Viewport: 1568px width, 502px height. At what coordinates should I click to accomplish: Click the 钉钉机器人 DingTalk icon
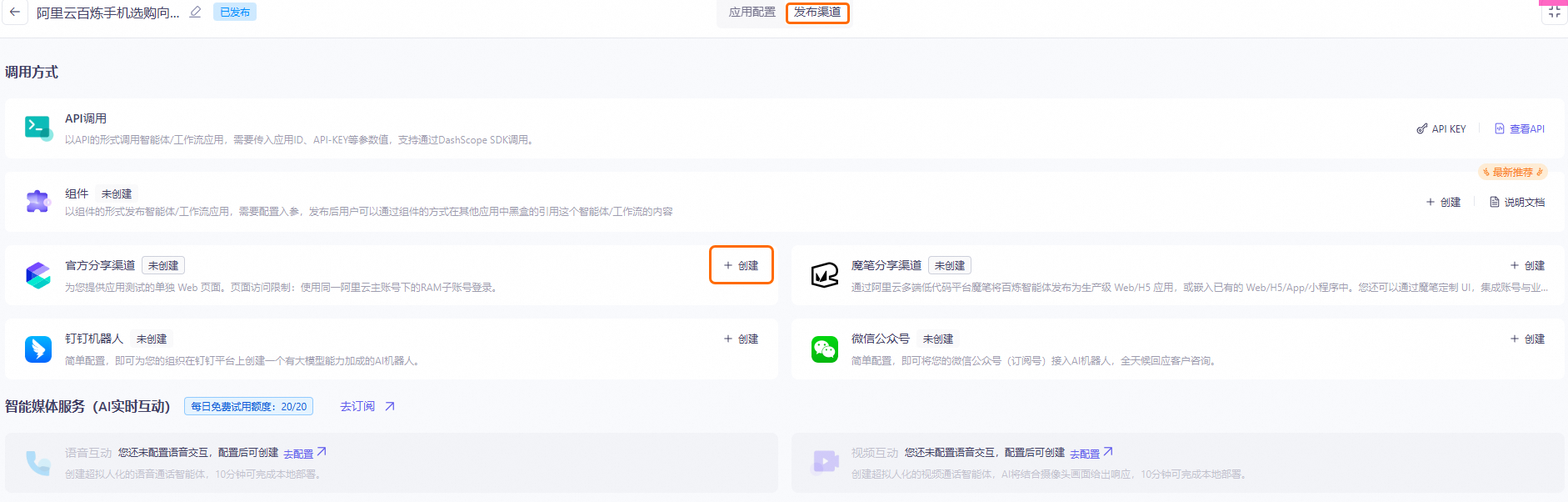[37, 349]
